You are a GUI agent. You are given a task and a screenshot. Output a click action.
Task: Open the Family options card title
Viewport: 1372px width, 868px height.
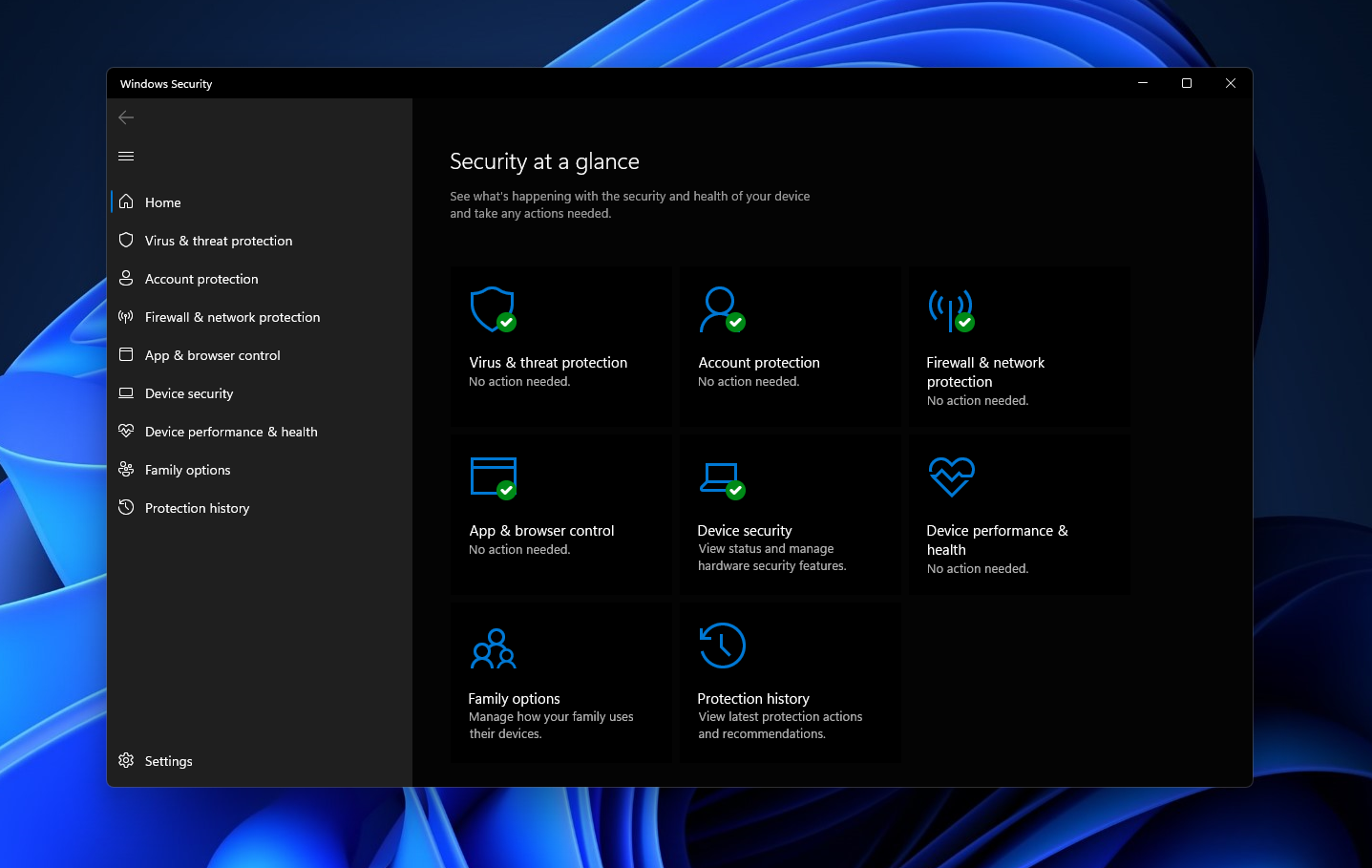514,699
